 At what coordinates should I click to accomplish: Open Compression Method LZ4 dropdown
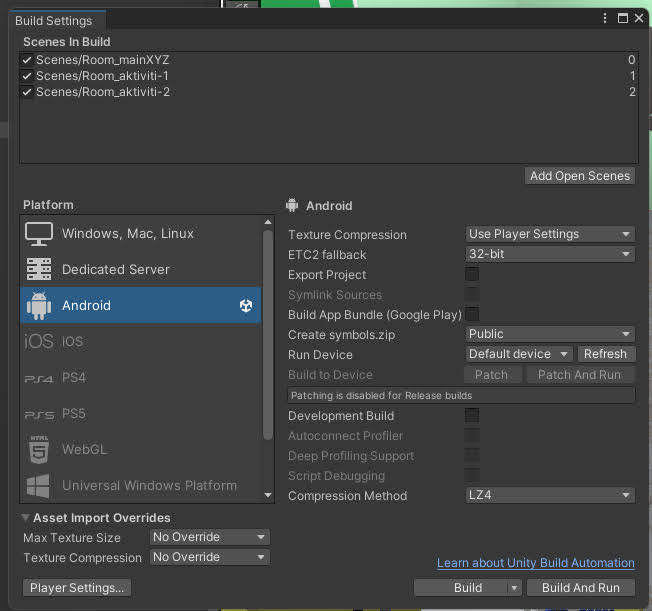[x=550, y=495]
